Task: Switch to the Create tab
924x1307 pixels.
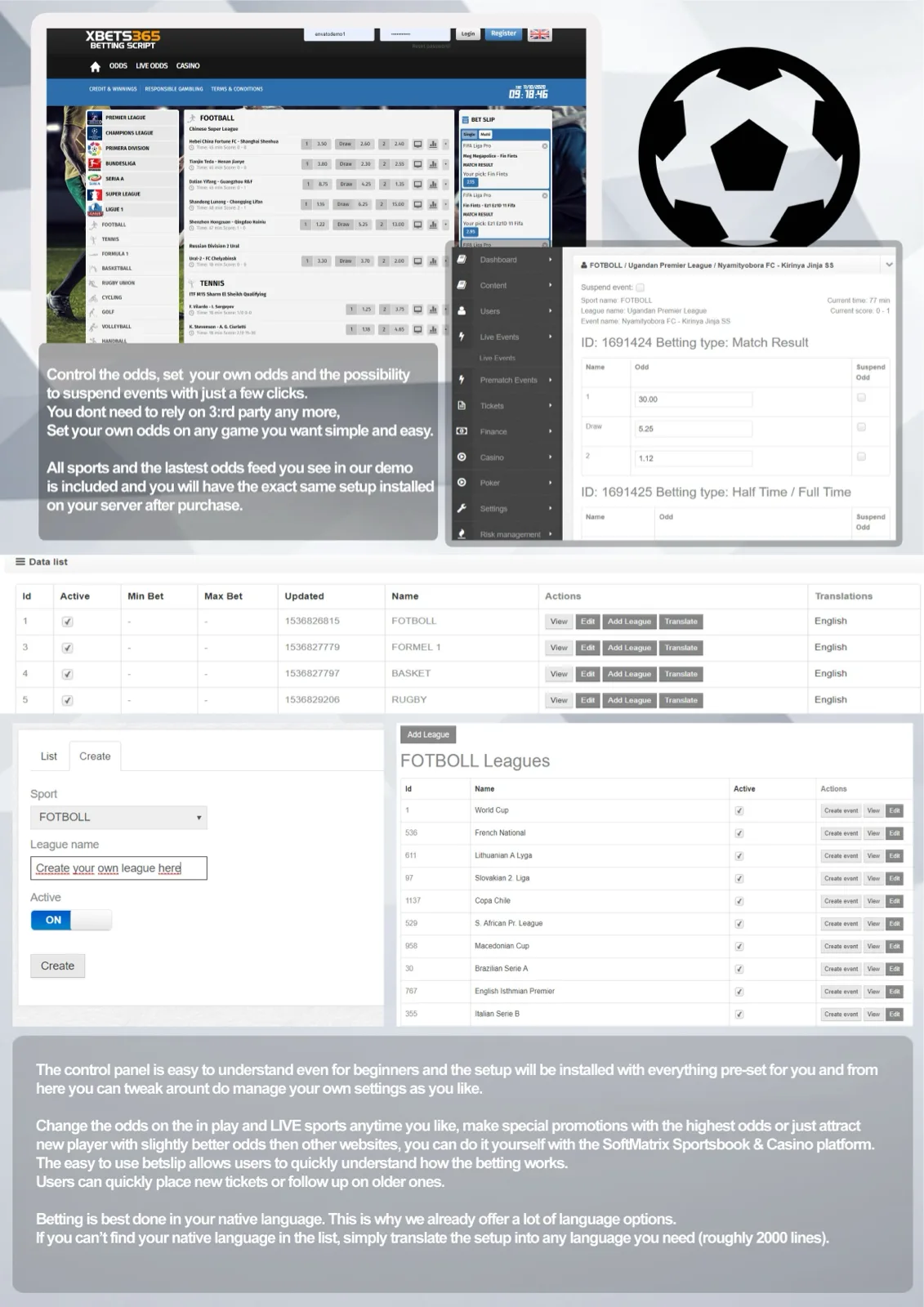Action: (x=95, y=756)
